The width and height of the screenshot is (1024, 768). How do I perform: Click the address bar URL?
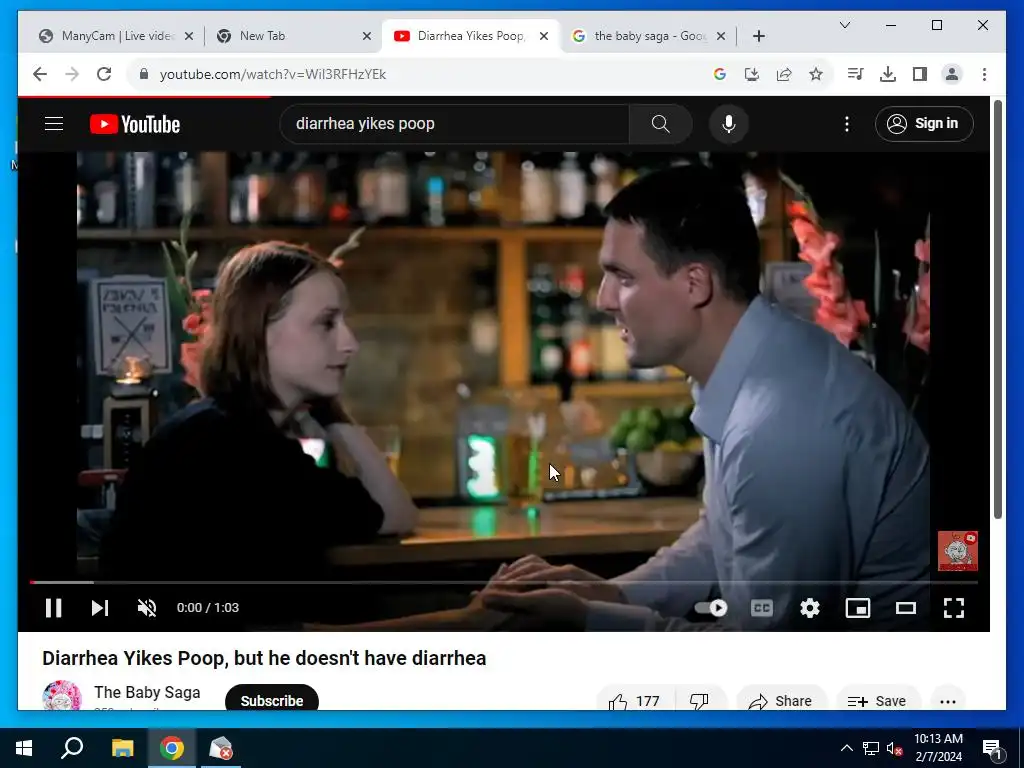272,74
